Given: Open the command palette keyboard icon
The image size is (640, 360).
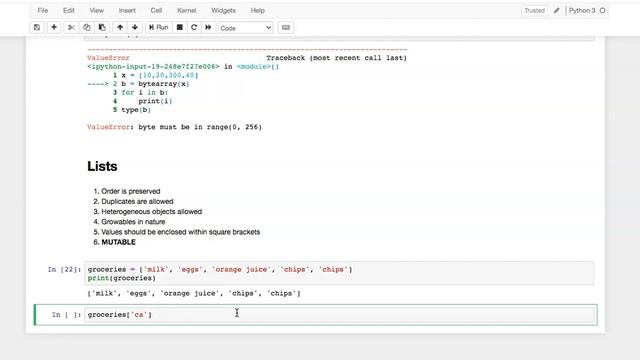Looking at the screenshot, I should coord(286,27).
